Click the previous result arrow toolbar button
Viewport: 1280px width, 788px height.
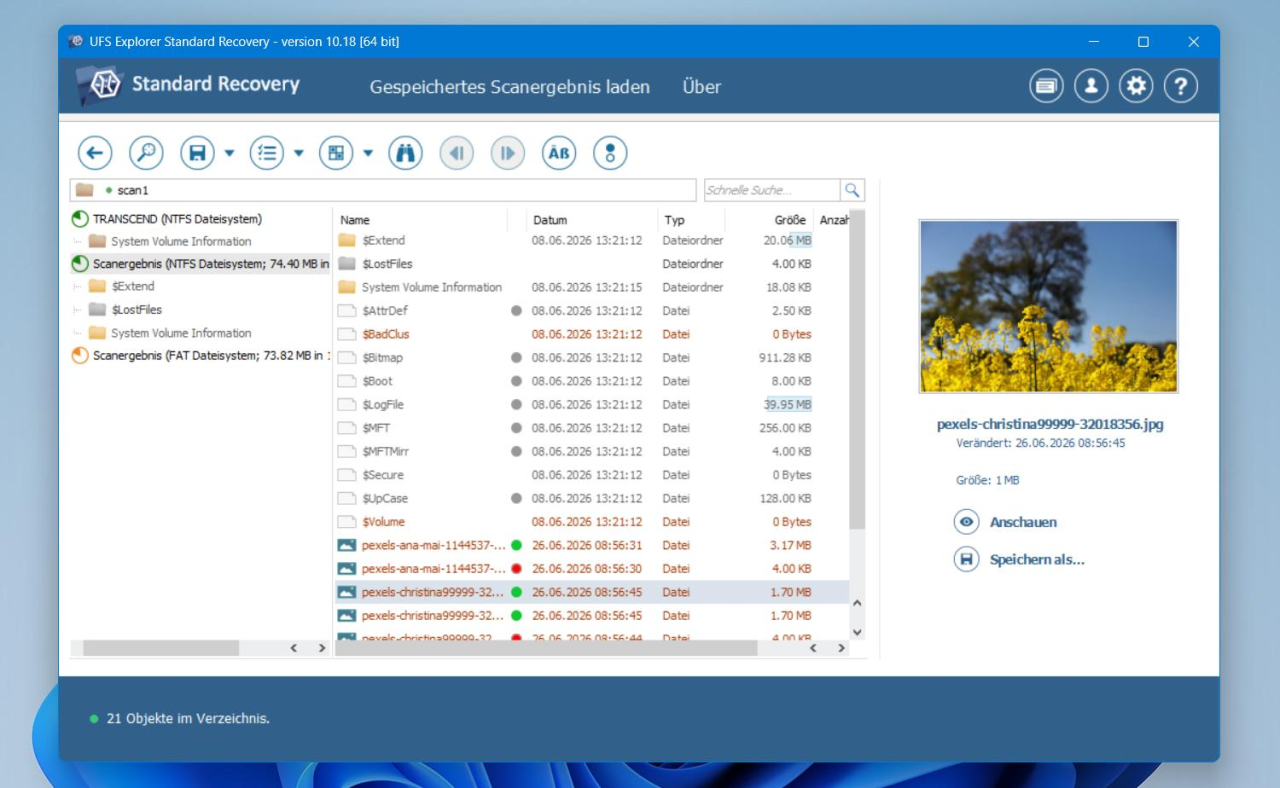(457, 153)
